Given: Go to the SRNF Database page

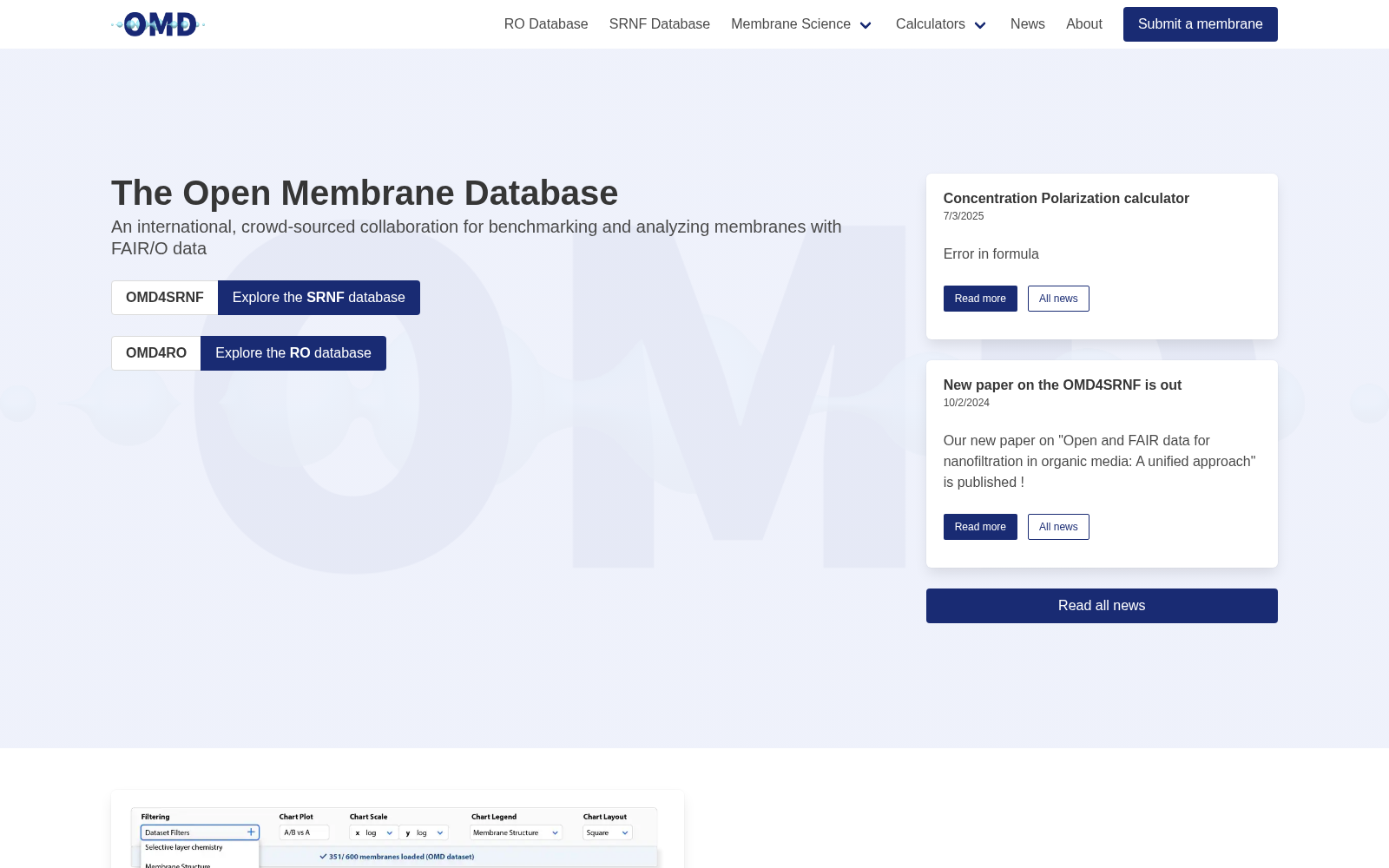Looking at the screenshot, I should click(x=660, y=24).
